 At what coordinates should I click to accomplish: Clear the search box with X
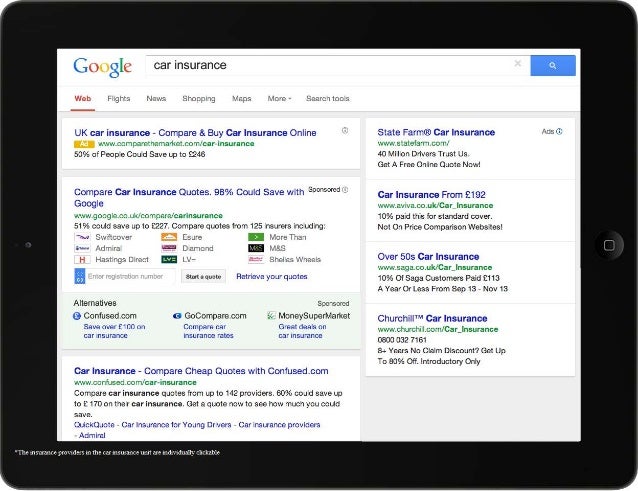click(x=518, y=63)
